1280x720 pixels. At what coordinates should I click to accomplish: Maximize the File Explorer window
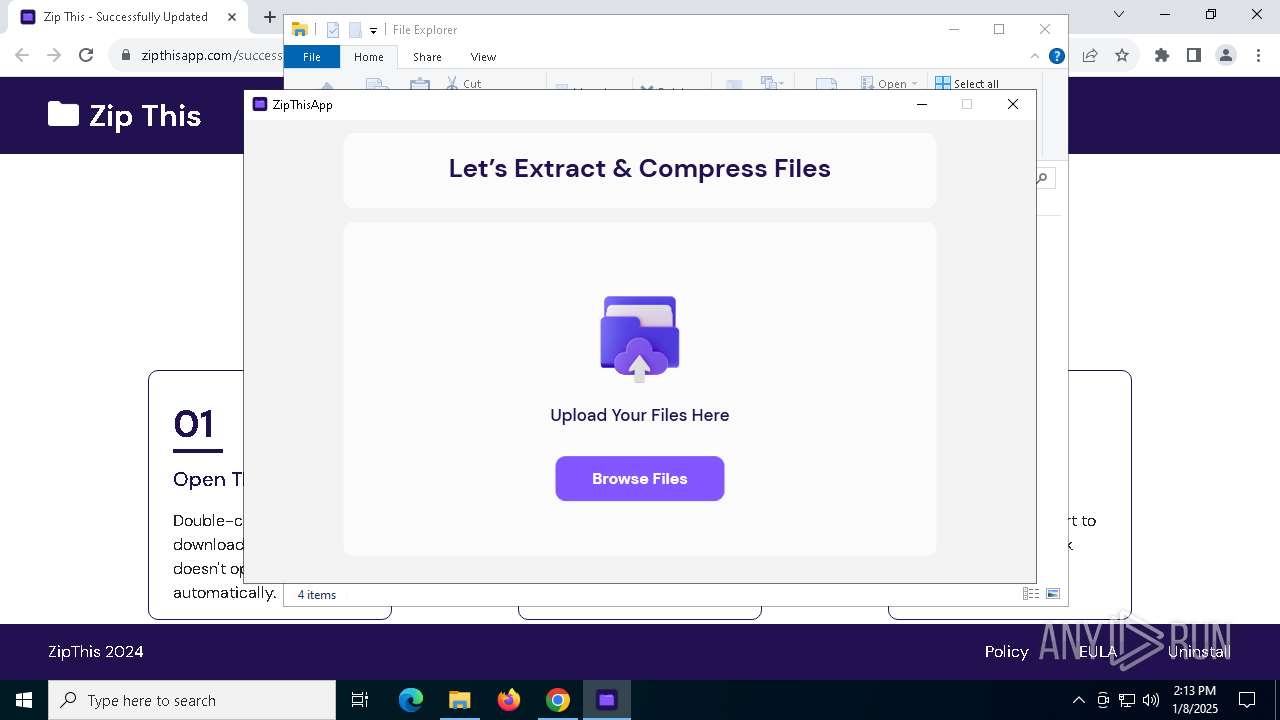click(x=998, y=29)
